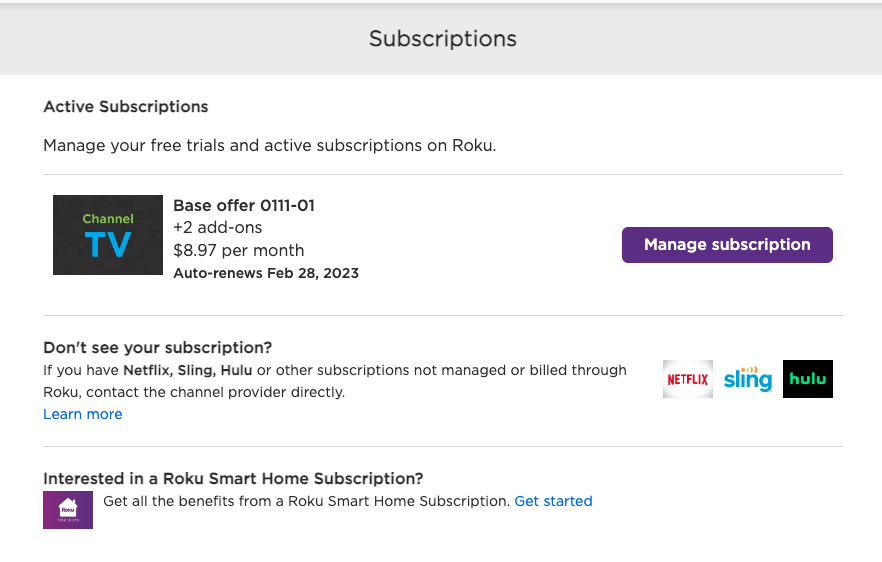Click the contact the channel provider directly text
Viewport: 882px width, 562px height.
218,392
